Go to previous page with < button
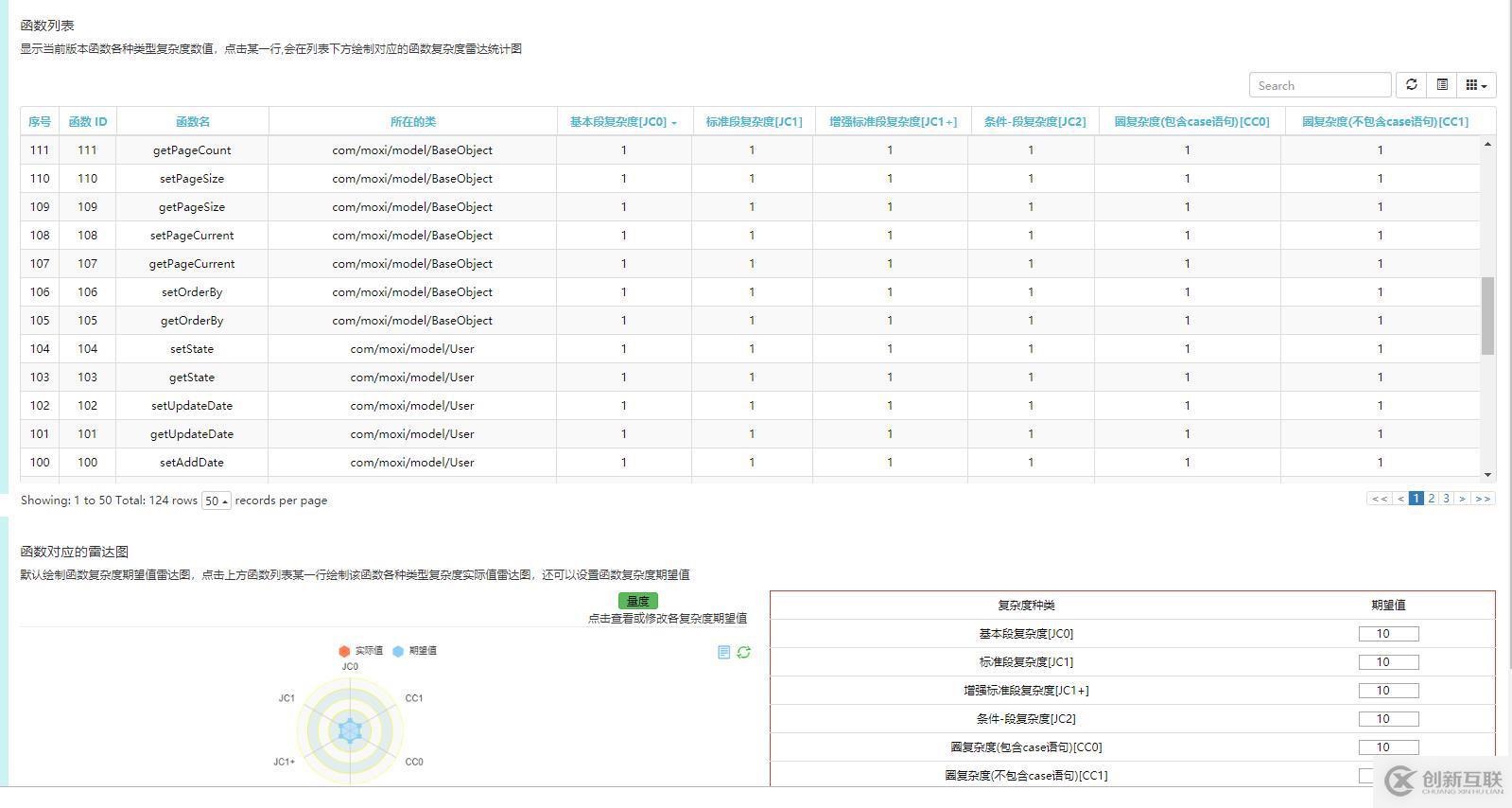Image resolution: width=1512 pixels, height=808 pixels. pos(1400,499)
